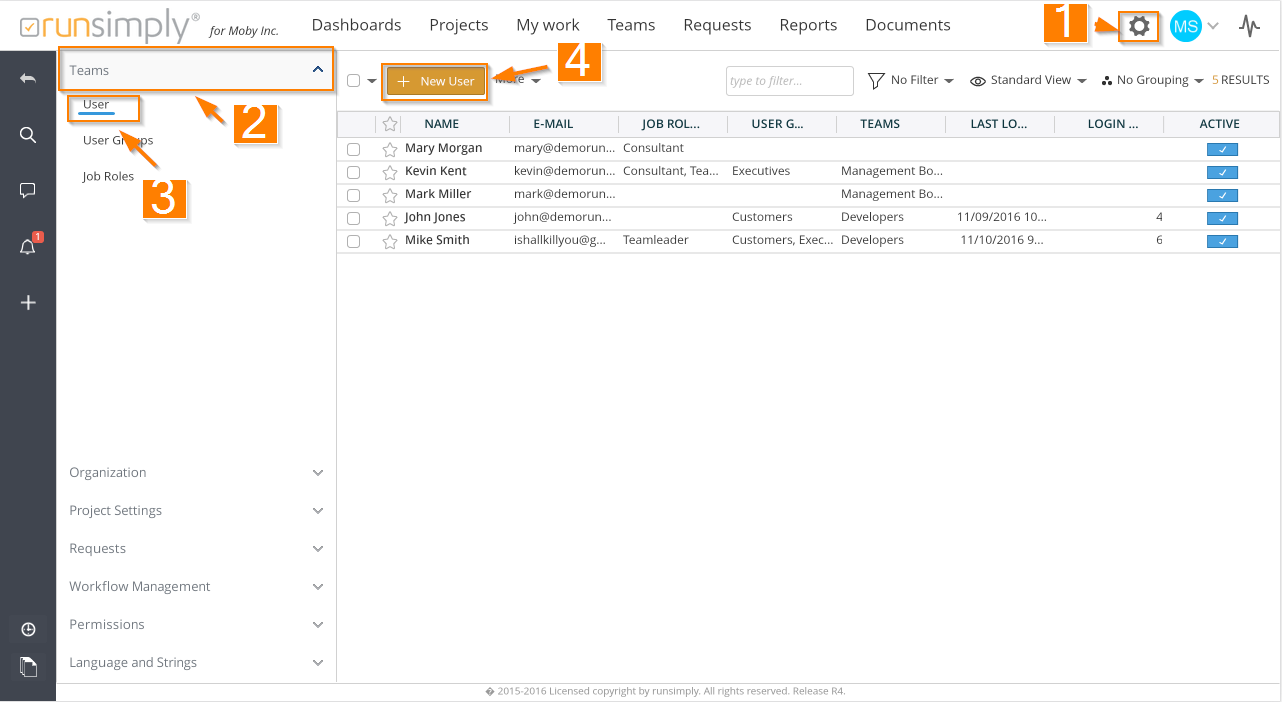Open the Standard View dropdown
This screenshot has width=1282, height=702.
[1029, 80]
